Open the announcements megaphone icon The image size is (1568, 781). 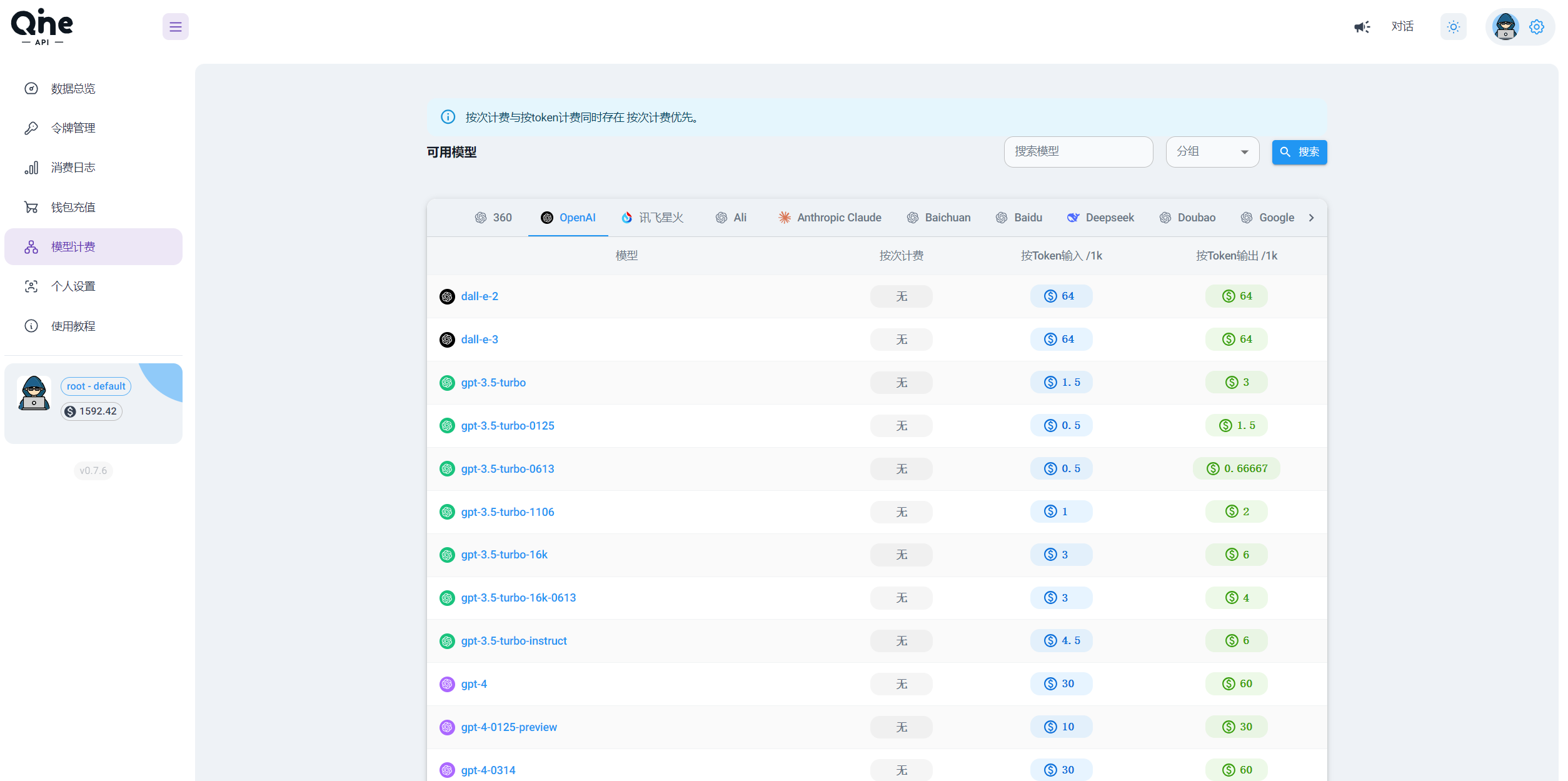point(1362,27)
